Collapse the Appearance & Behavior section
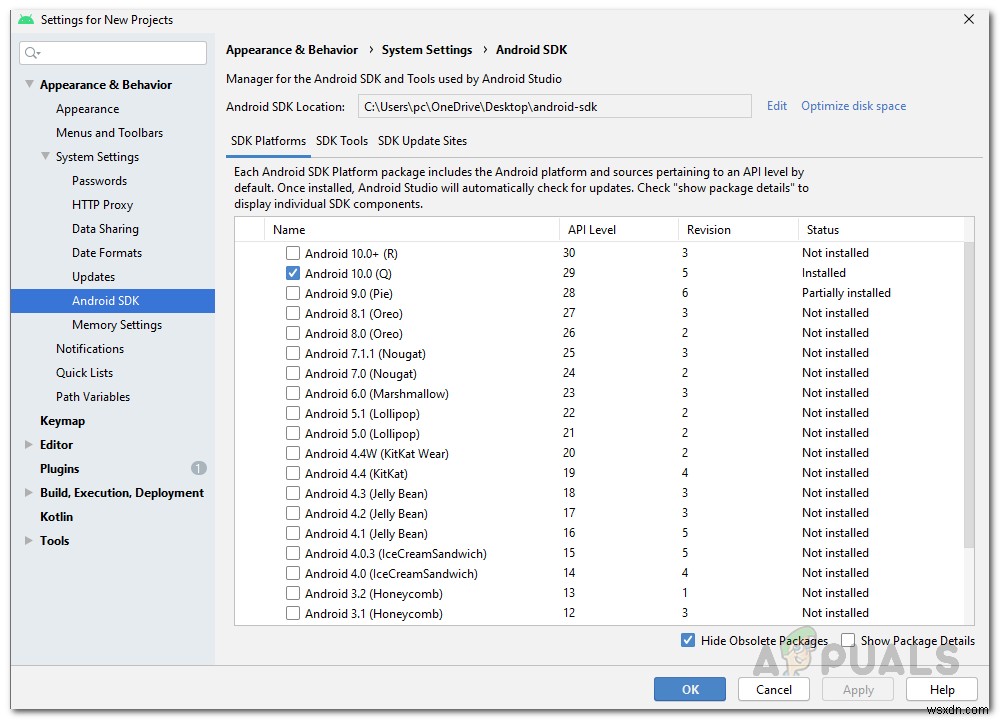 coord(27,84)
